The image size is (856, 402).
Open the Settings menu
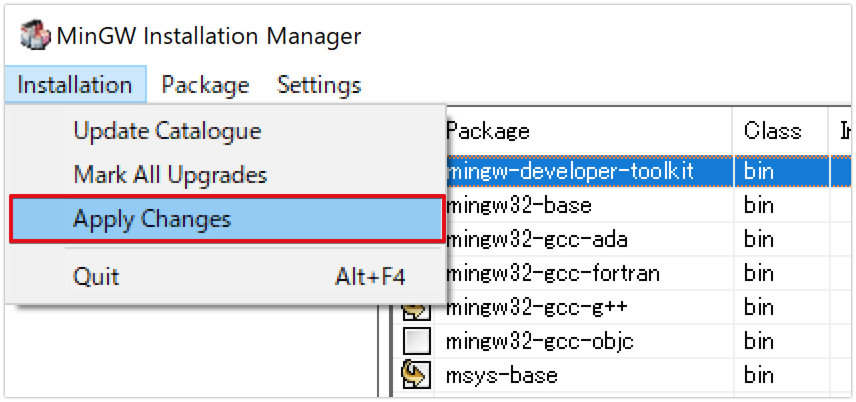pos(319,85)
